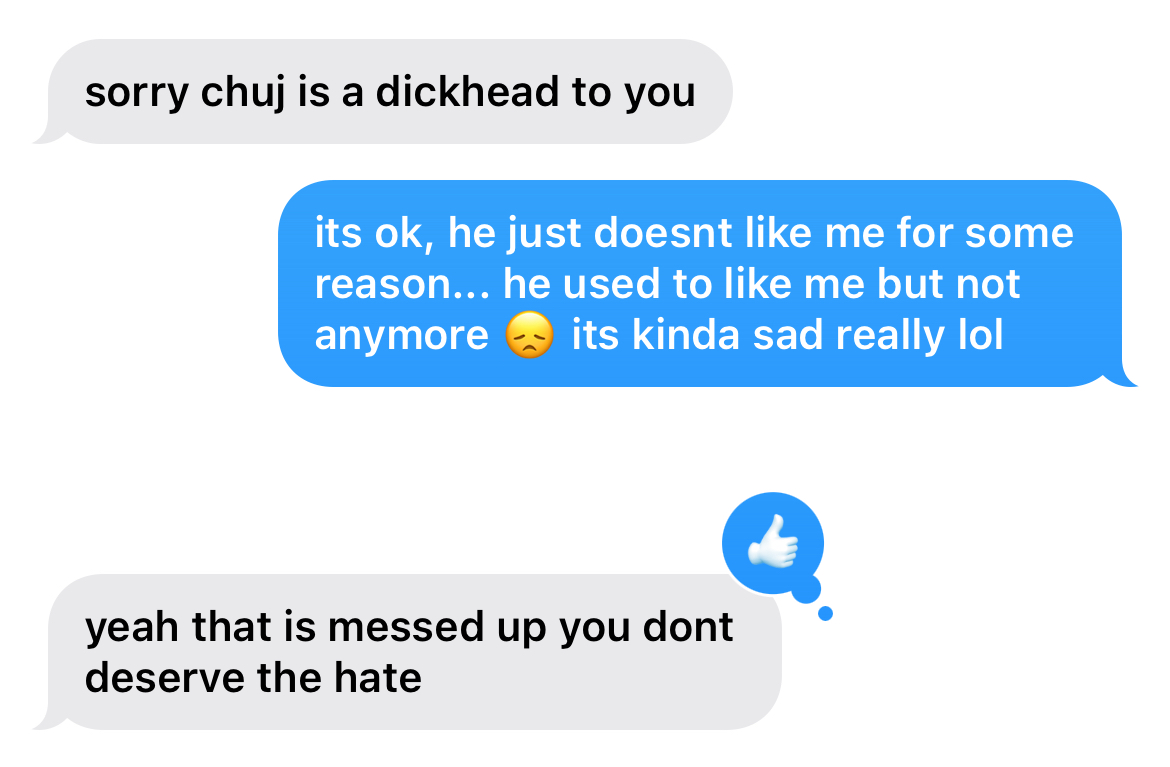Click the word 'reason...' in blue bubble
The width and height of the screenshot is (1170, 767).
point(402,284)
